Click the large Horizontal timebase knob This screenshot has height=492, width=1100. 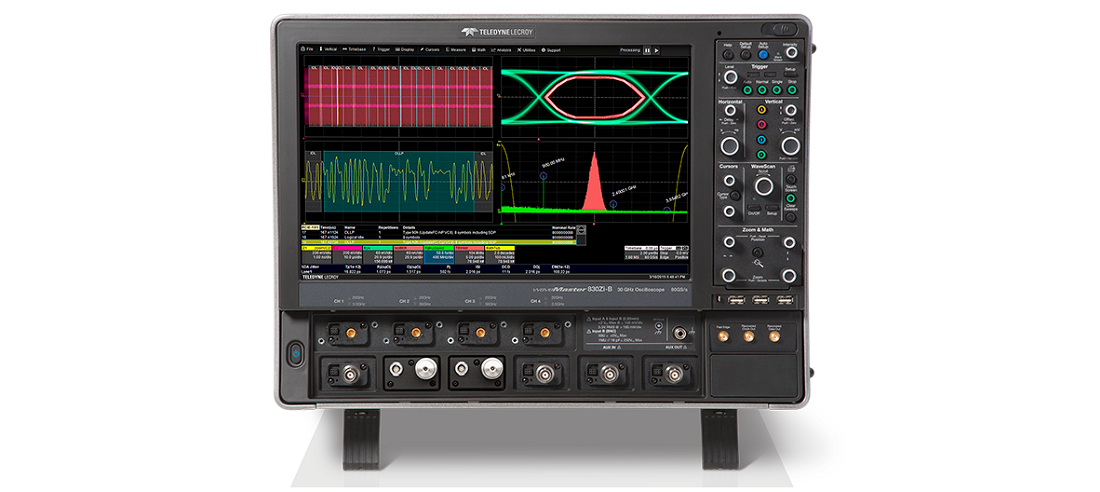(x=730, y=145)
